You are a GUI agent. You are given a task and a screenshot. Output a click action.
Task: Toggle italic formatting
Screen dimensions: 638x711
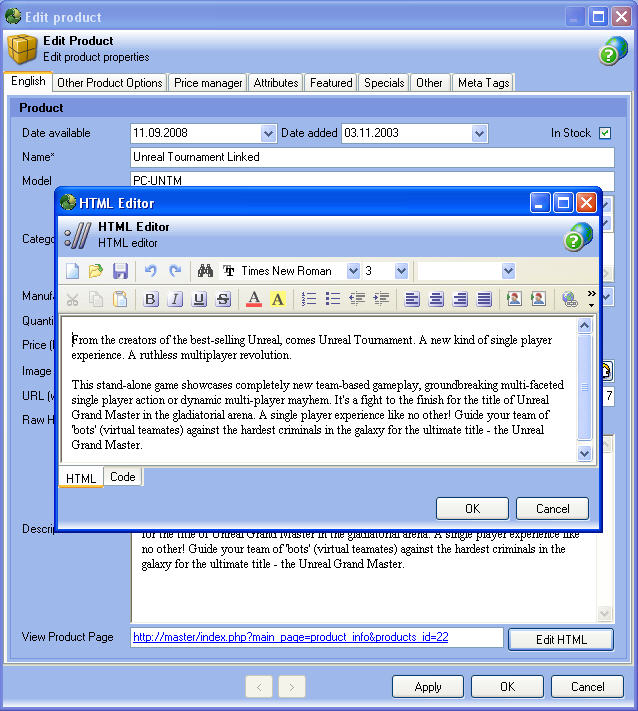tap(175, 299)
